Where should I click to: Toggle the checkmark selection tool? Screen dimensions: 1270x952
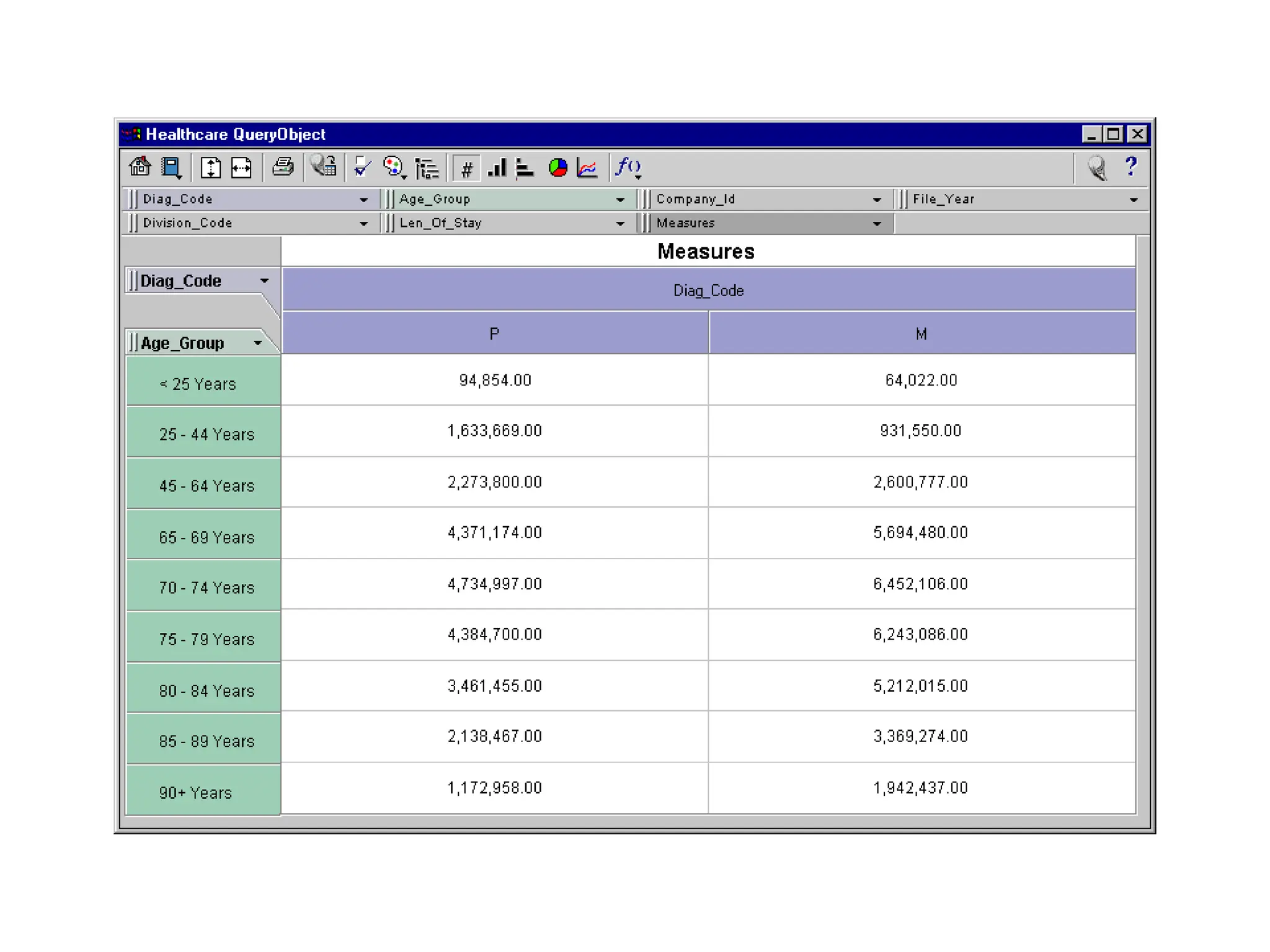(362, 167)
